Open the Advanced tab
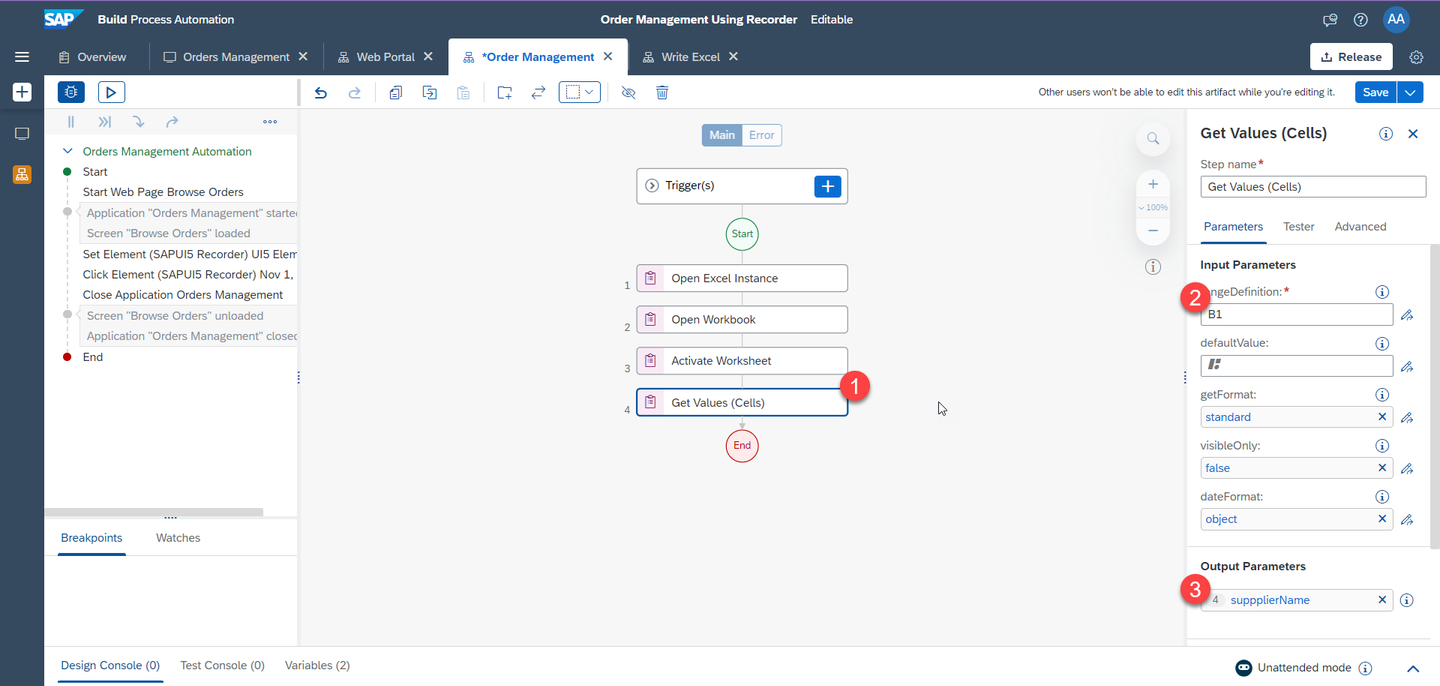The width and height of the screenshot is (1440, 686). pyautogui.click(x=1360, y=227)
